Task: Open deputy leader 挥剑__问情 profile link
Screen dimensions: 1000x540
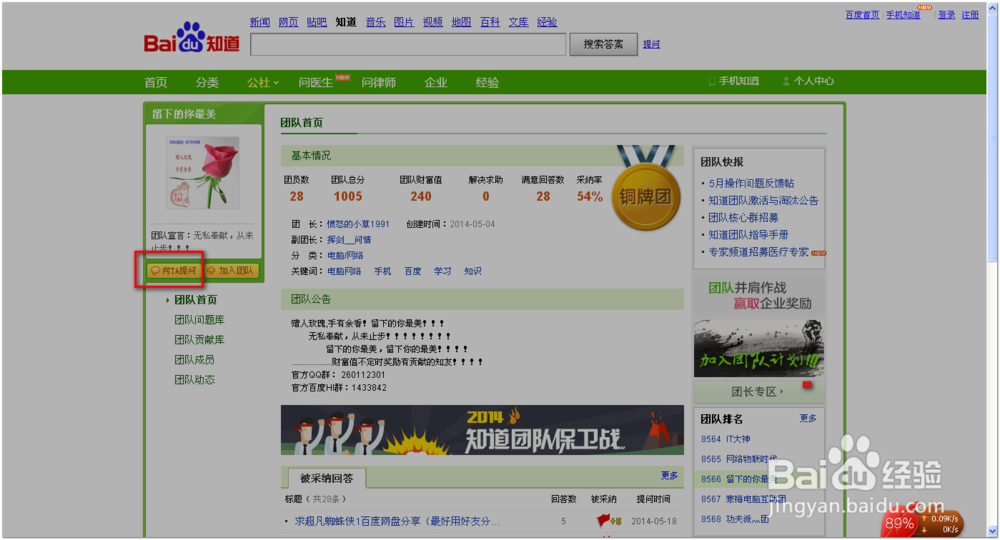Action: point(349,240)
